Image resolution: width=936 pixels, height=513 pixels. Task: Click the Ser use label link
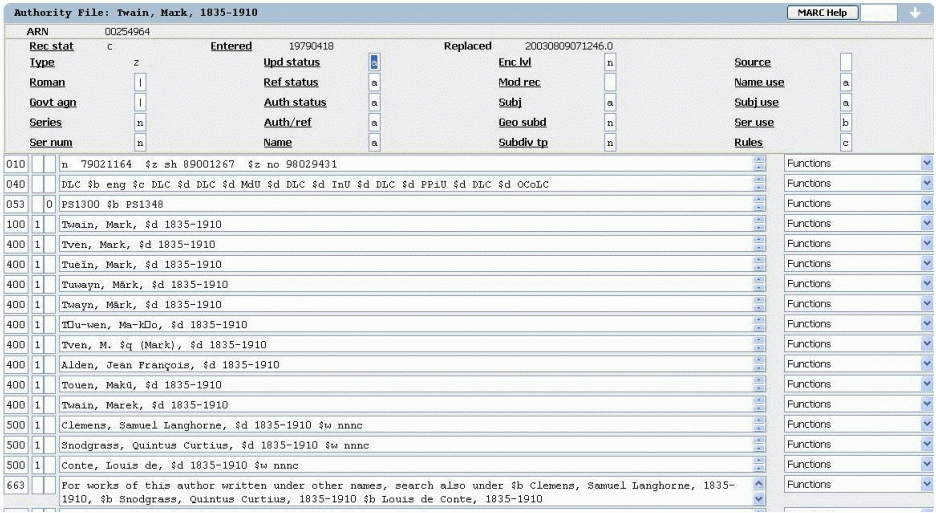point(754,122)
